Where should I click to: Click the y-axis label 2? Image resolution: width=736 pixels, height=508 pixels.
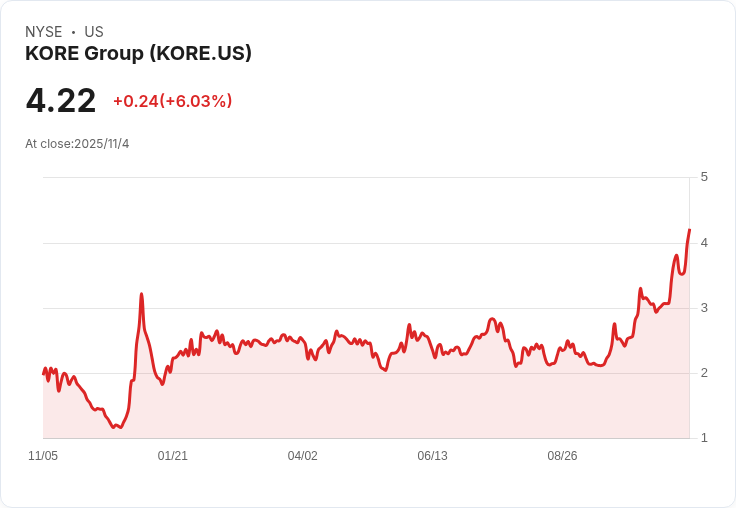coord(704,372)
